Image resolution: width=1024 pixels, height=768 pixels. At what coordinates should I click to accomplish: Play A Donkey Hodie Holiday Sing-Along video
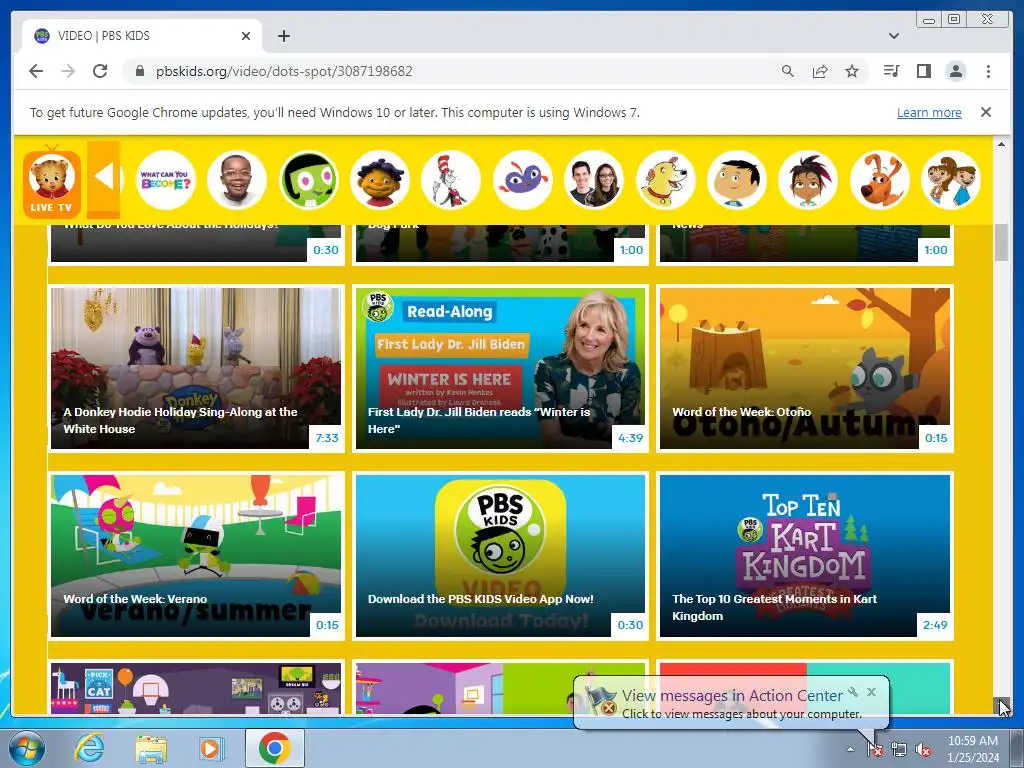196,368
